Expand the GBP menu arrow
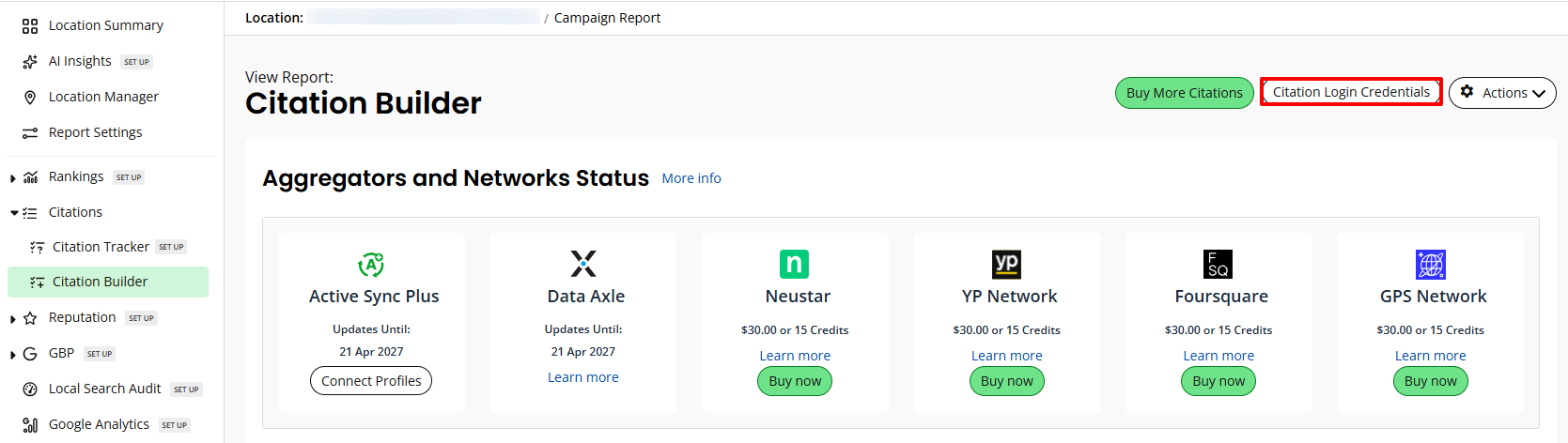Image resolution: width=1568 pixels, height=443 pixels. [x=13, y=355]
